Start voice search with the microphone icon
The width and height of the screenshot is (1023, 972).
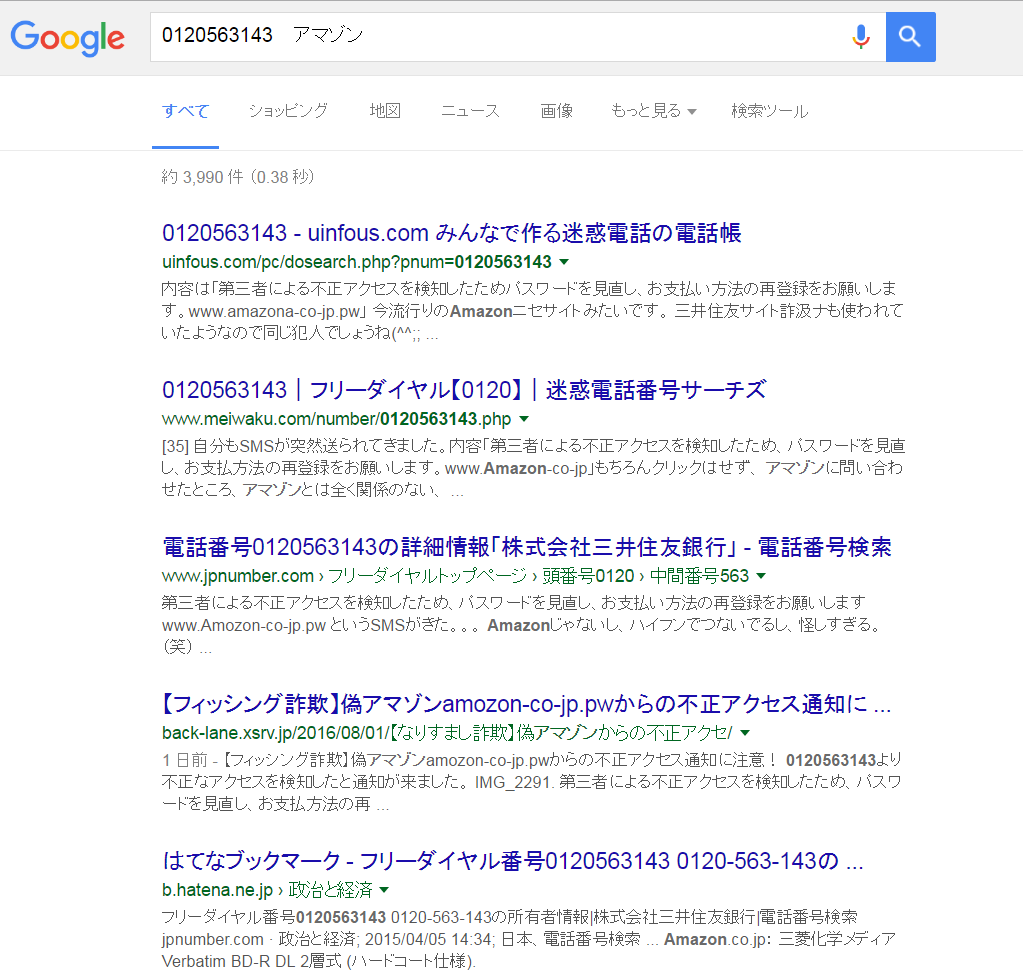(861, 37)
